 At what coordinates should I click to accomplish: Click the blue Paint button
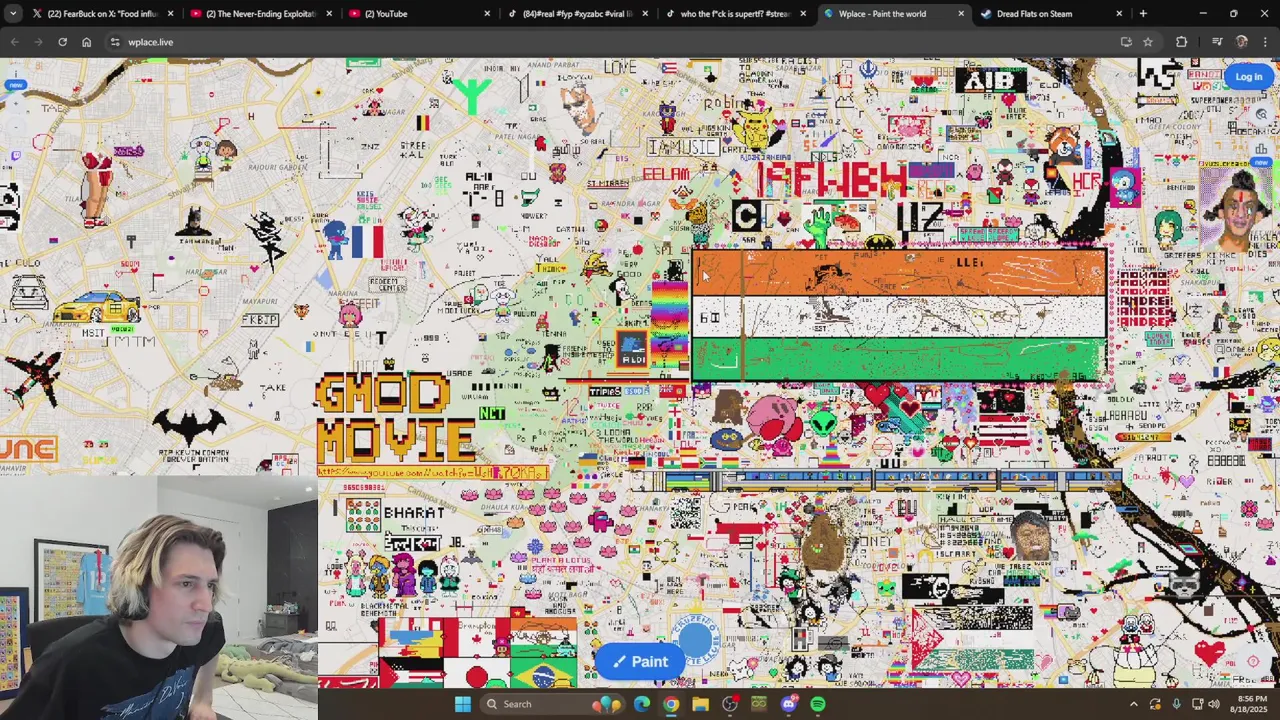640,661
